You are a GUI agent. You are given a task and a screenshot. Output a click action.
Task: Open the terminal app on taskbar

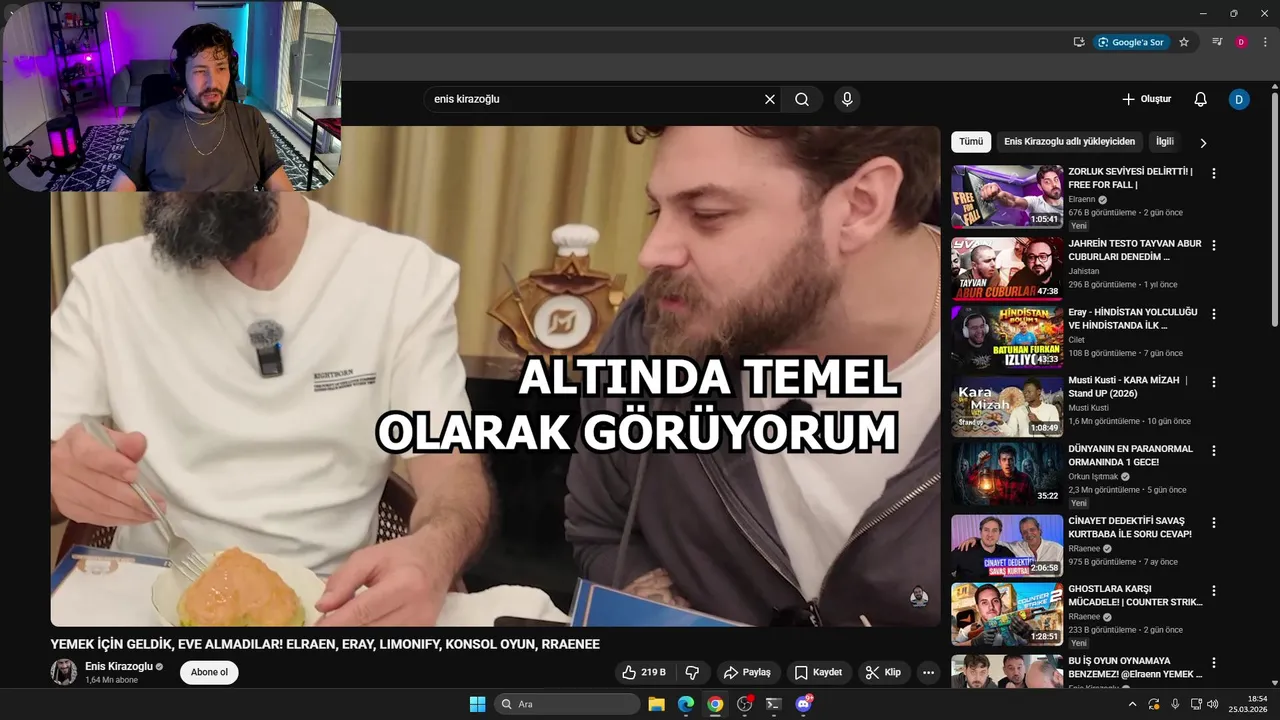[773, 704]
